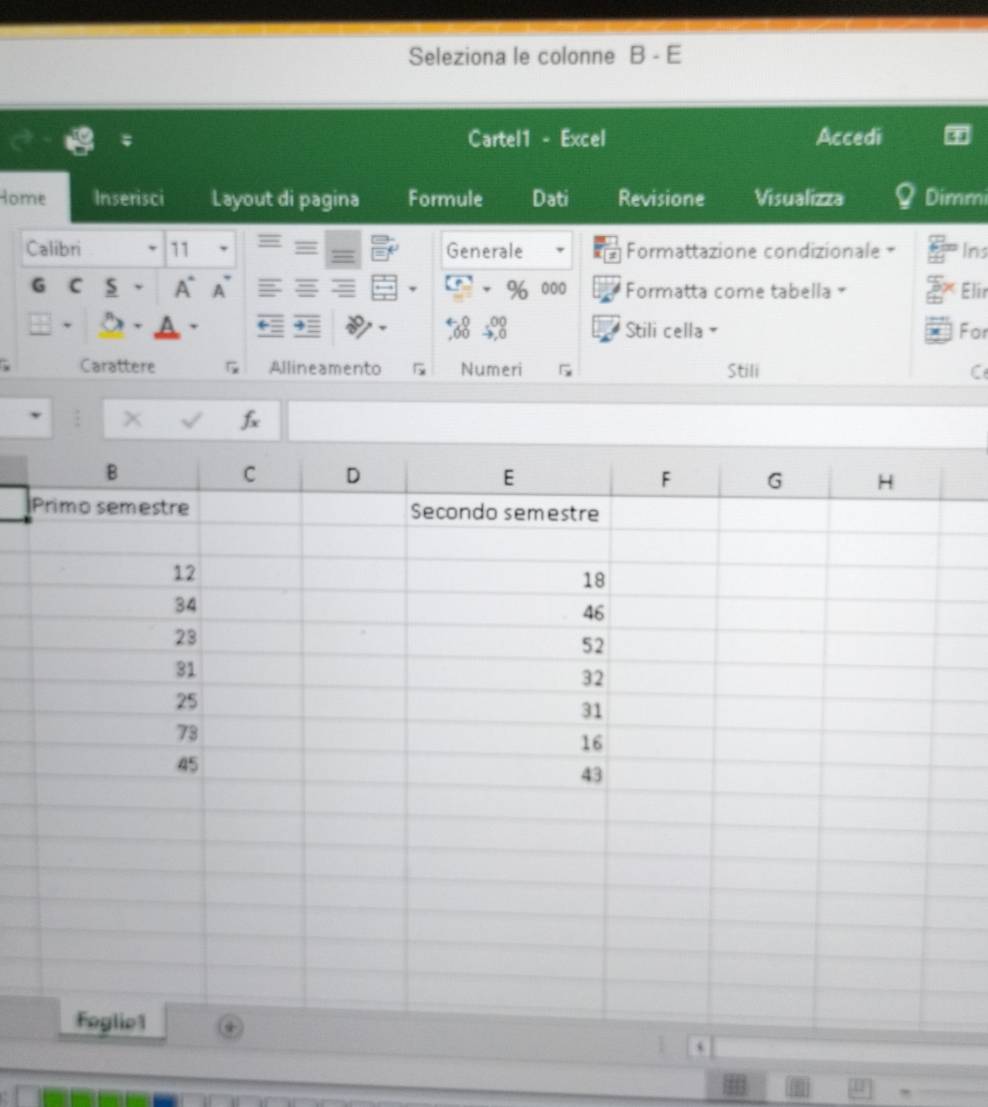The height and width of the screenshot is (1107, 988).
Task: Toggle underline (S) formatting
Action: point(110,288)
